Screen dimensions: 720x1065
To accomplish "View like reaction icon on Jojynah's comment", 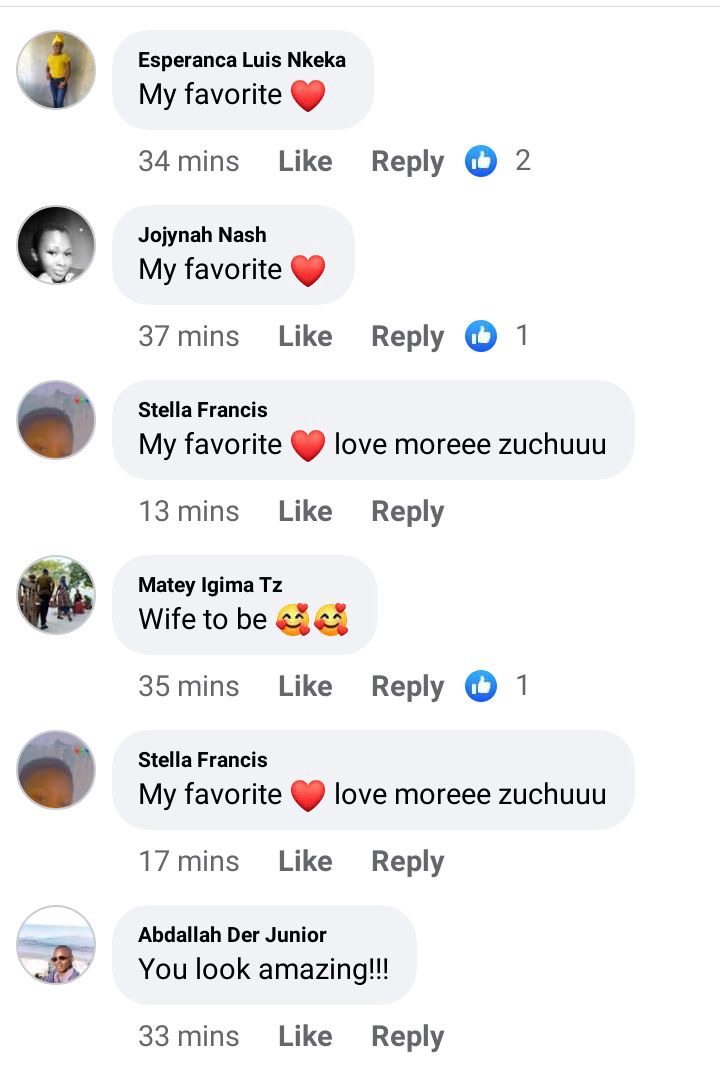I will (x=481, y=336).
